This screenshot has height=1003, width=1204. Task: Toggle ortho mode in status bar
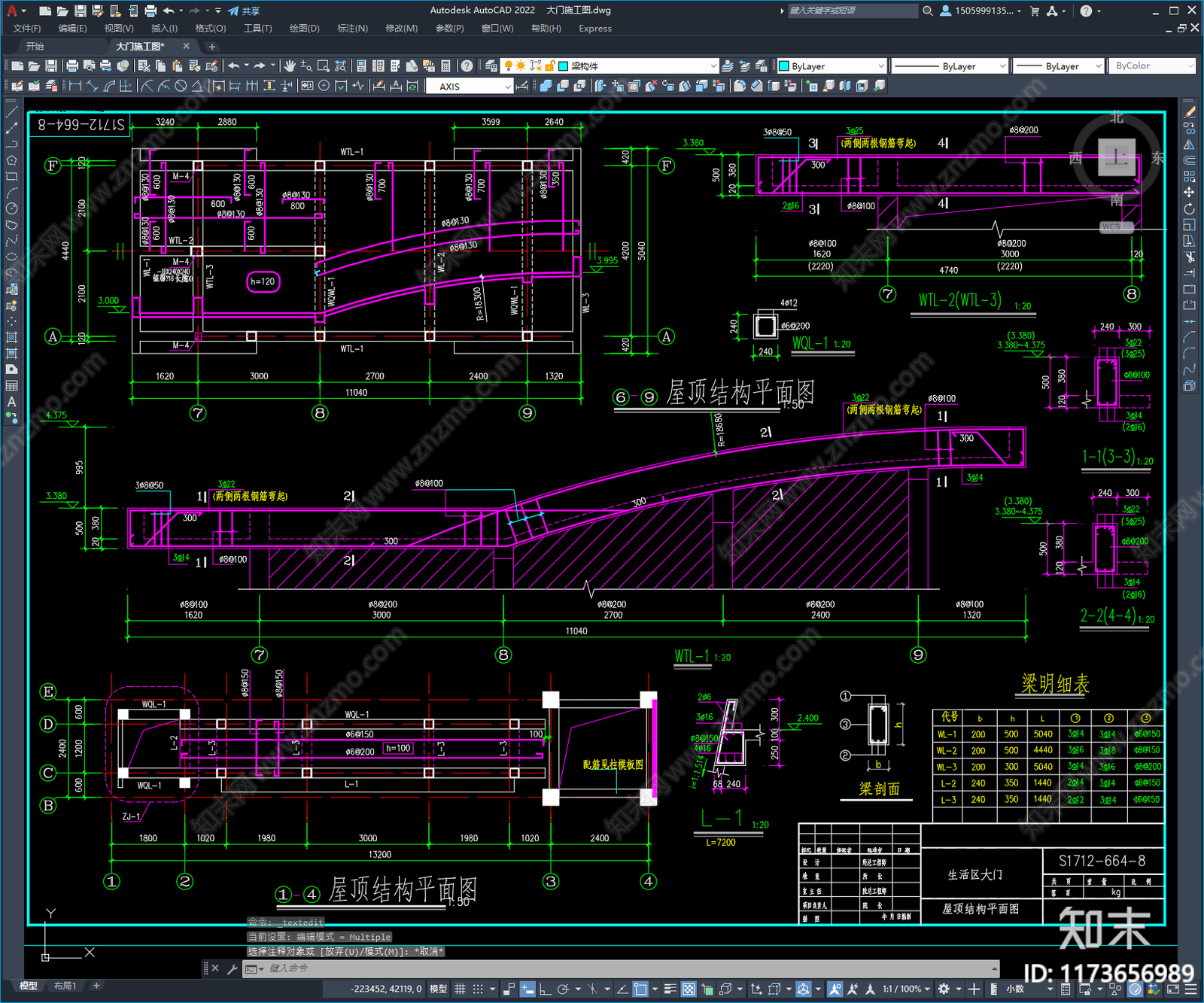[545, 989]
